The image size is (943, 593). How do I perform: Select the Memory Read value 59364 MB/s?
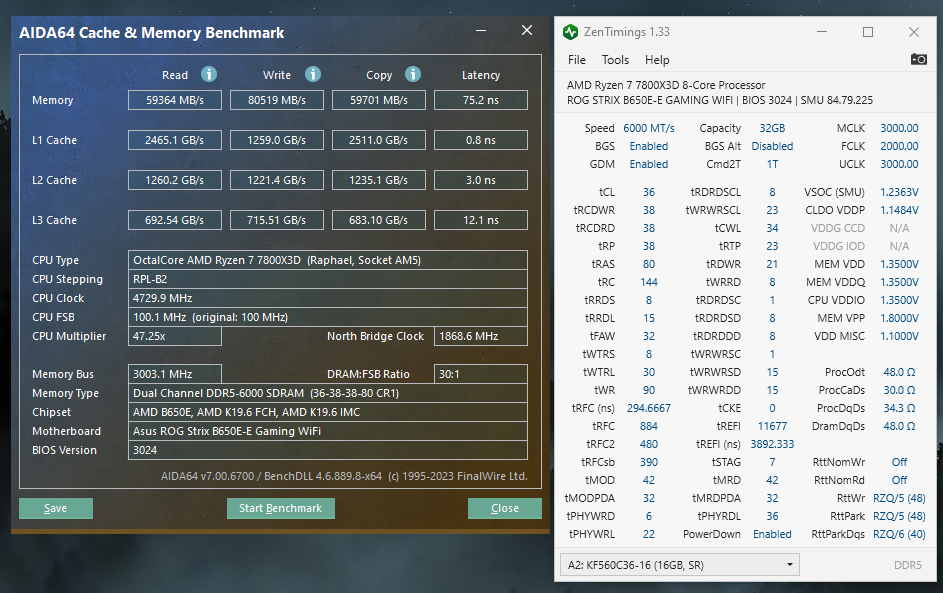[x=175, y=100]
